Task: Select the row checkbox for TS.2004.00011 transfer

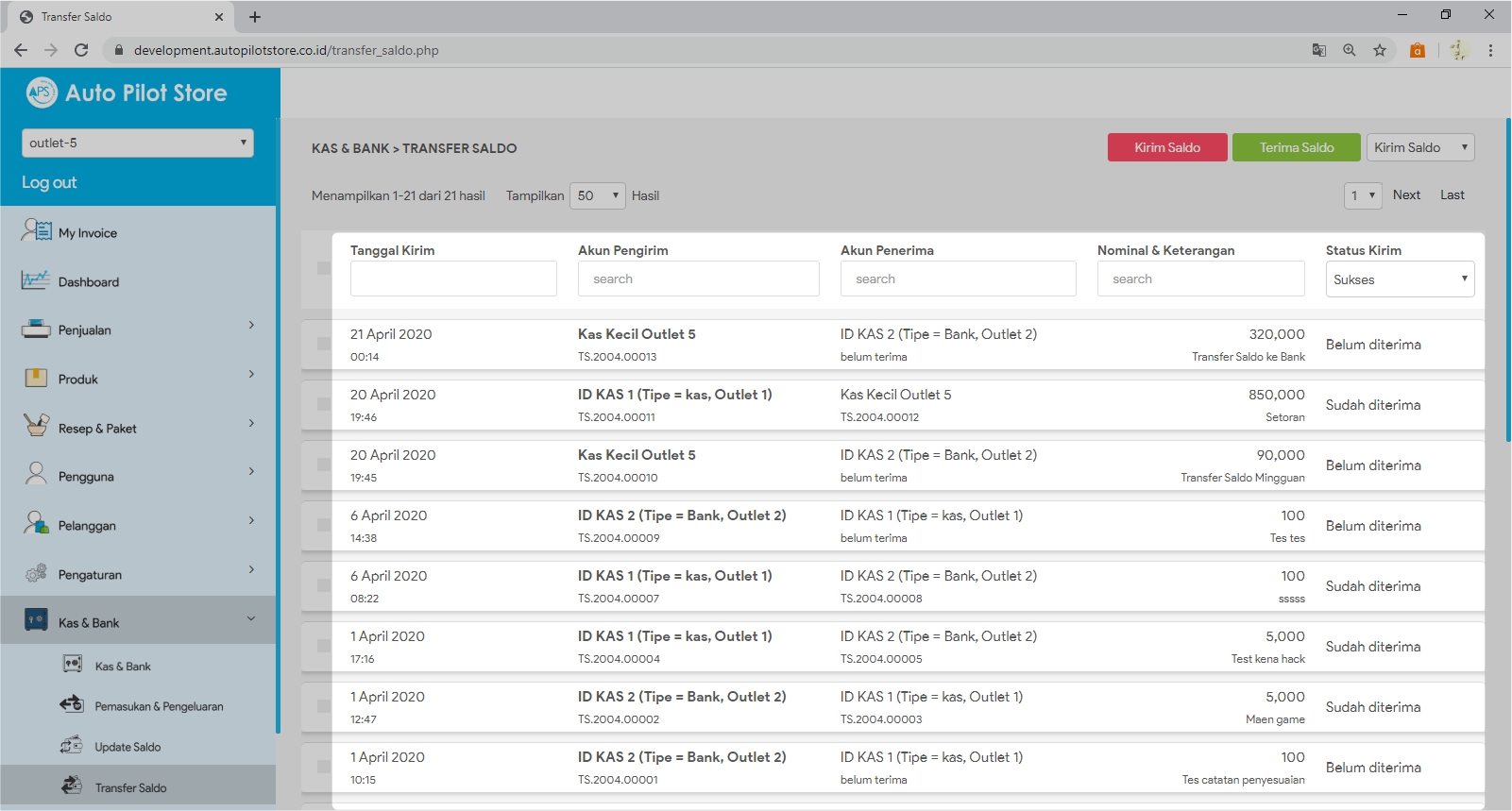Action: tap(324, 405)
